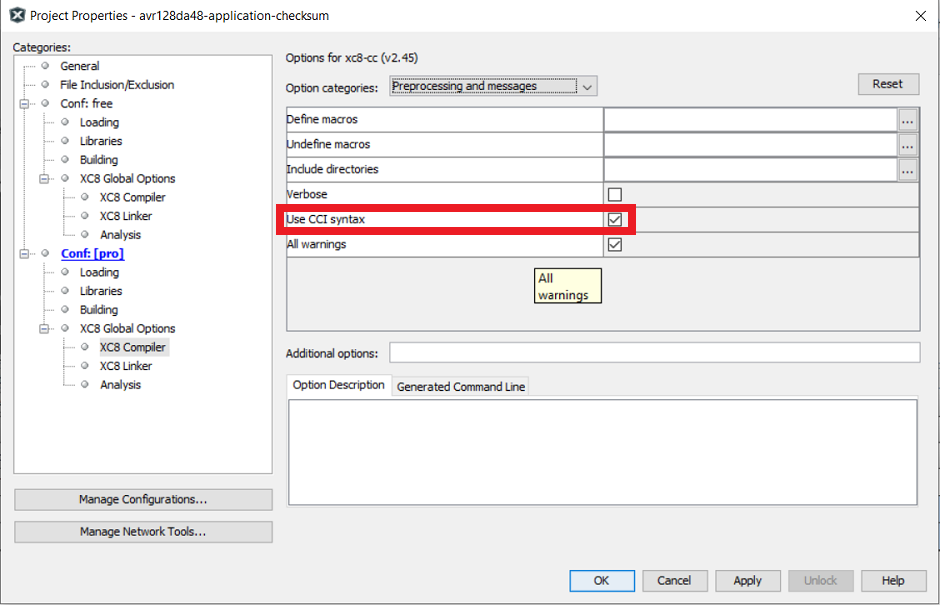Open Undefine macros browse ellipsis button
The height and width of the screenshot is (605, 940).
908,145
